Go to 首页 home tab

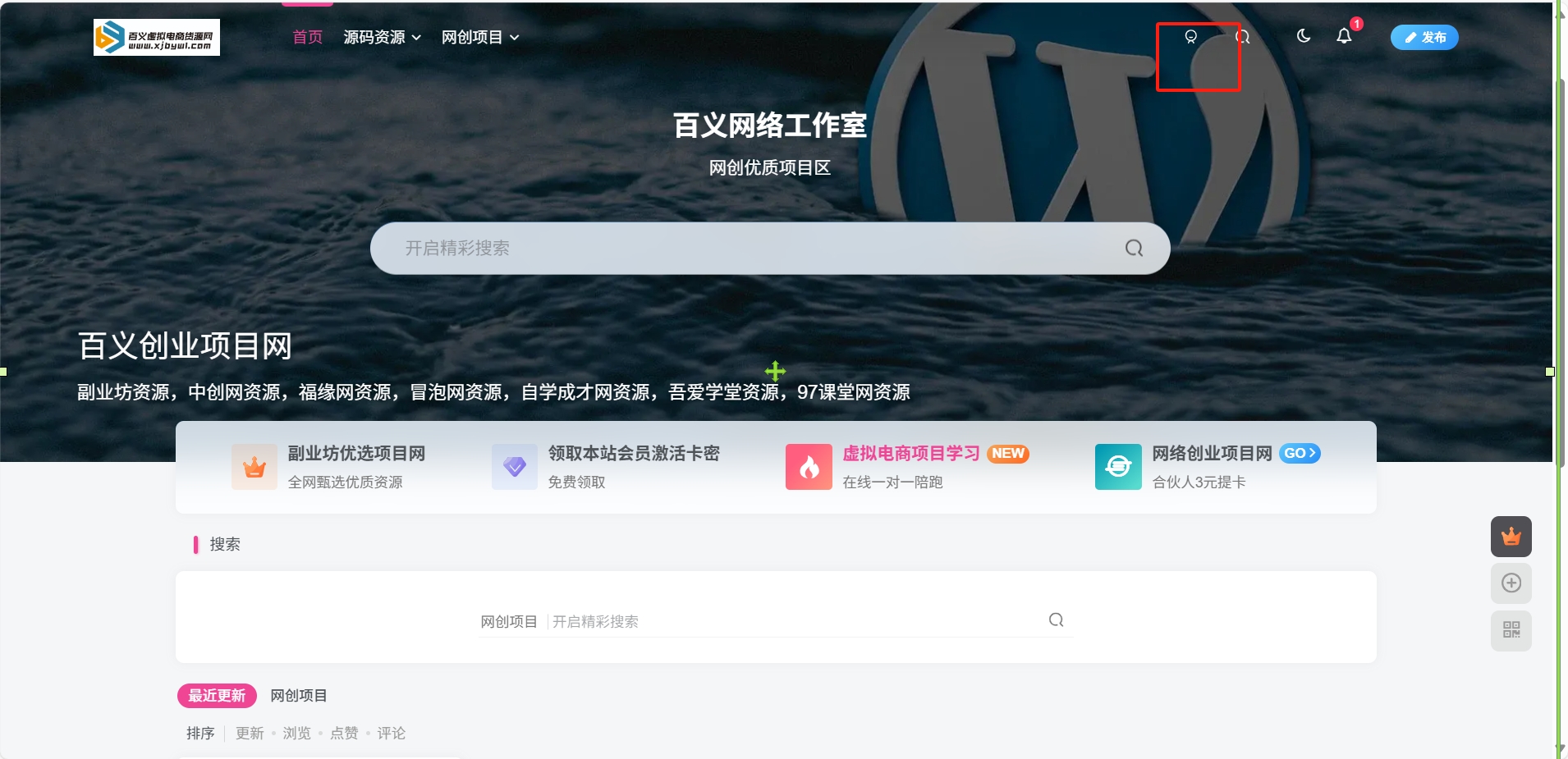308,37
